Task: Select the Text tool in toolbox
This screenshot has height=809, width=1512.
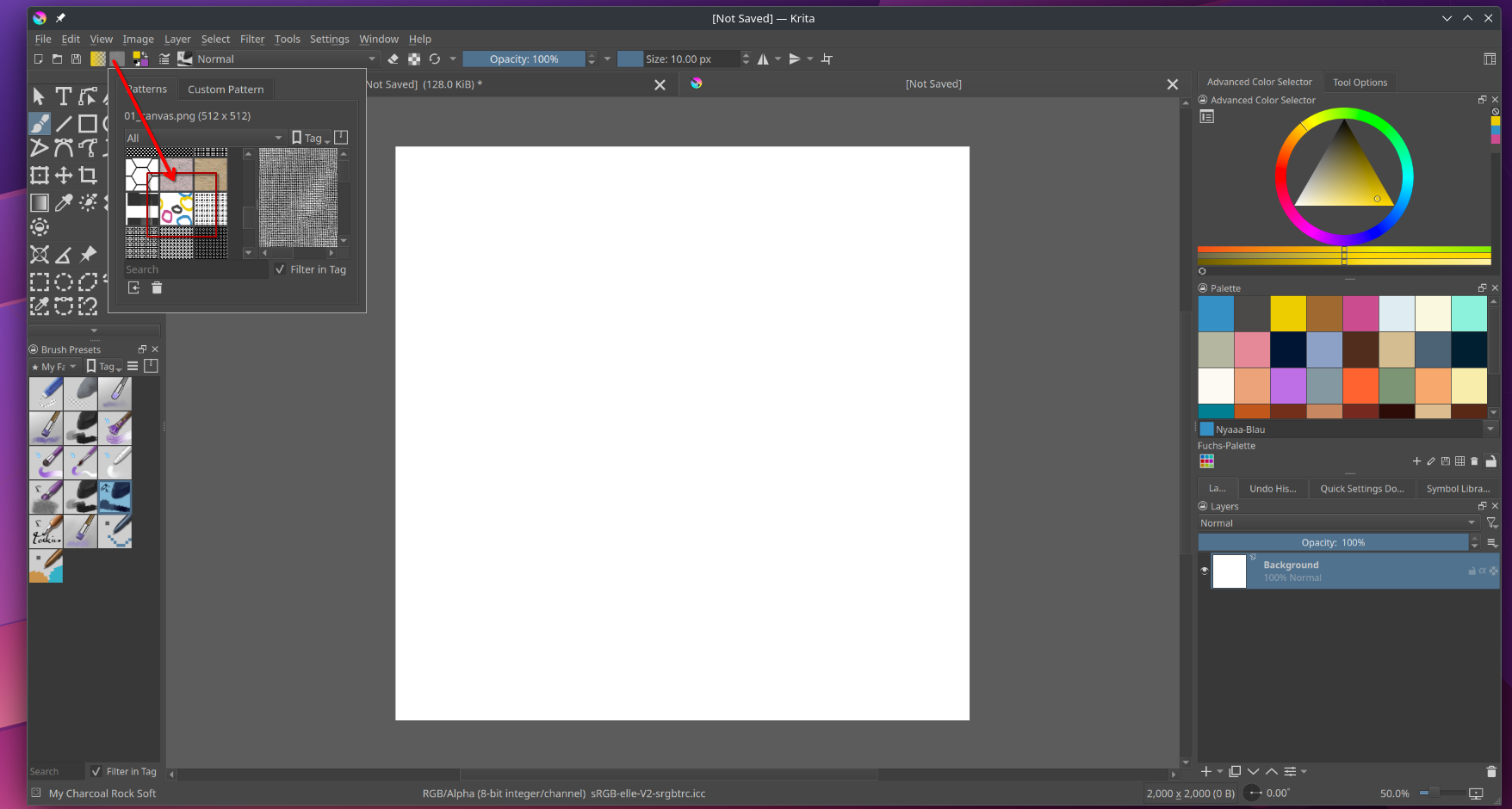Action: click(x=63, y=96)
